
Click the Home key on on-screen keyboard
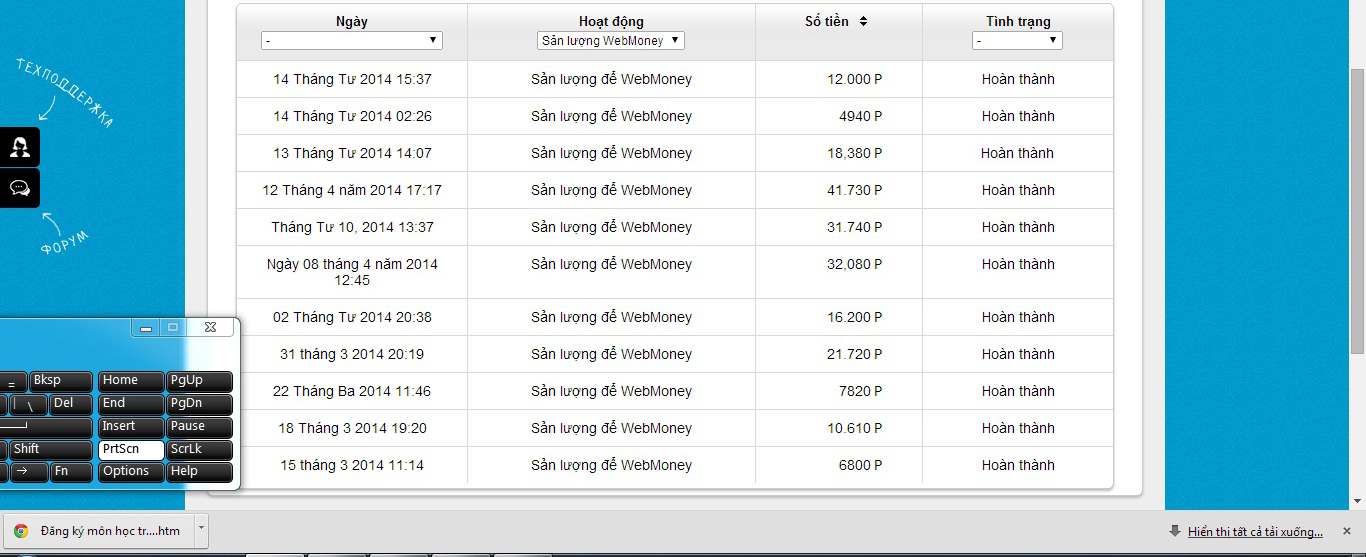(x=131, y=381)
